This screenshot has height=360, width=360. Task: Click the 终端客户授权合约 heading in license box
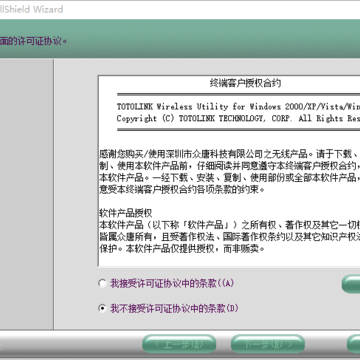coord(245,83)
